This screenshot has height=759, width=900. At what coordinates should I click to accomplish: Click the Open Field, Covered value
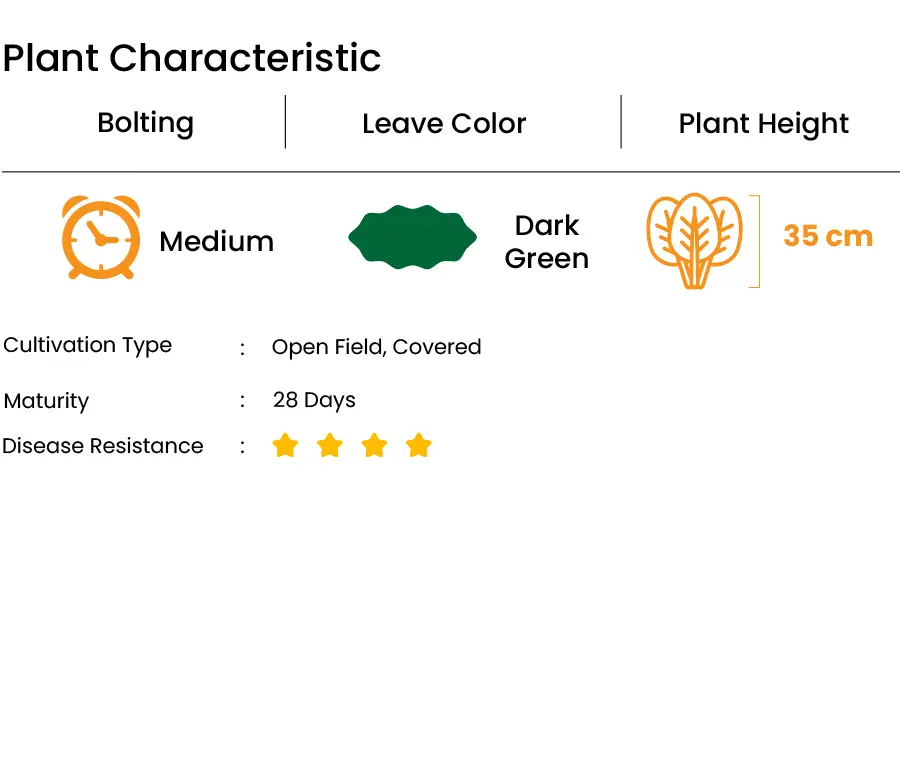point(377,347)
